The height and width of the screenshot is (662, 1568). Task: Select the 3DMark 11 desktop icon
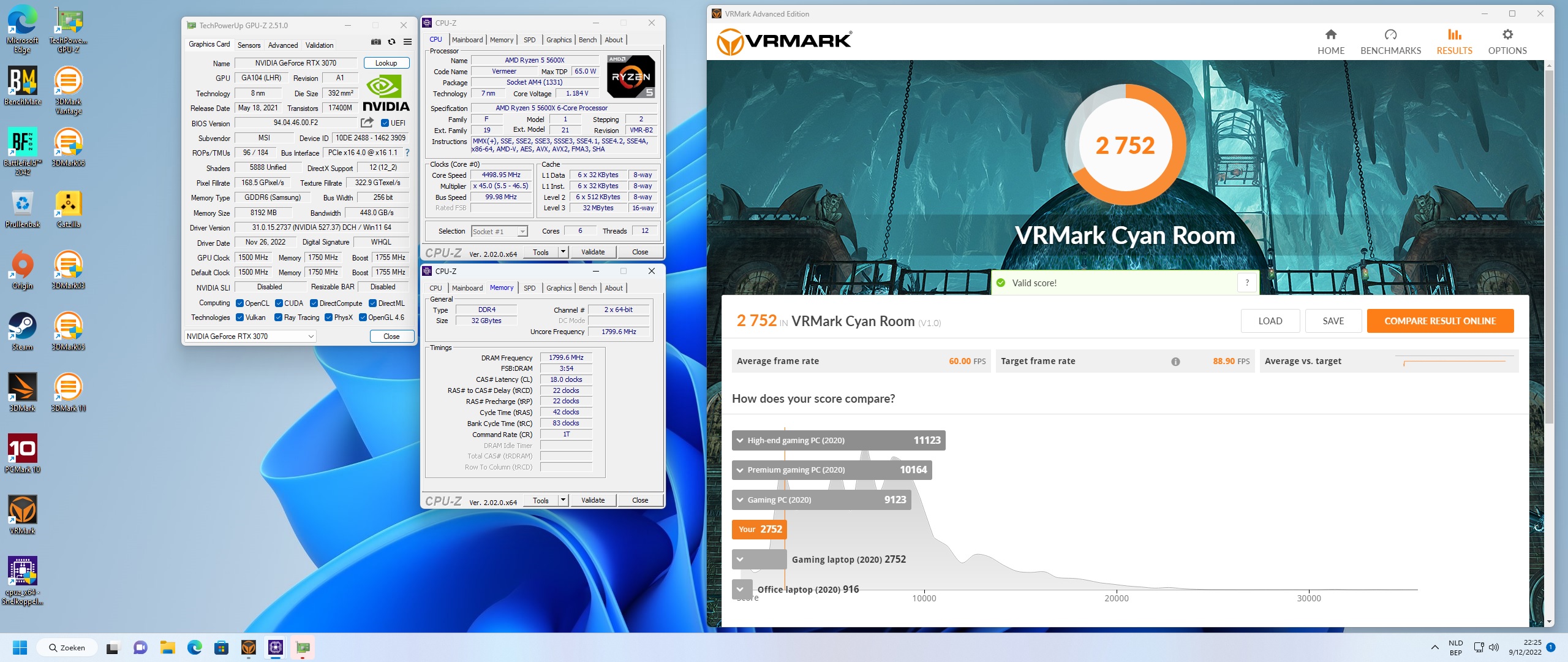coord(69,392)
